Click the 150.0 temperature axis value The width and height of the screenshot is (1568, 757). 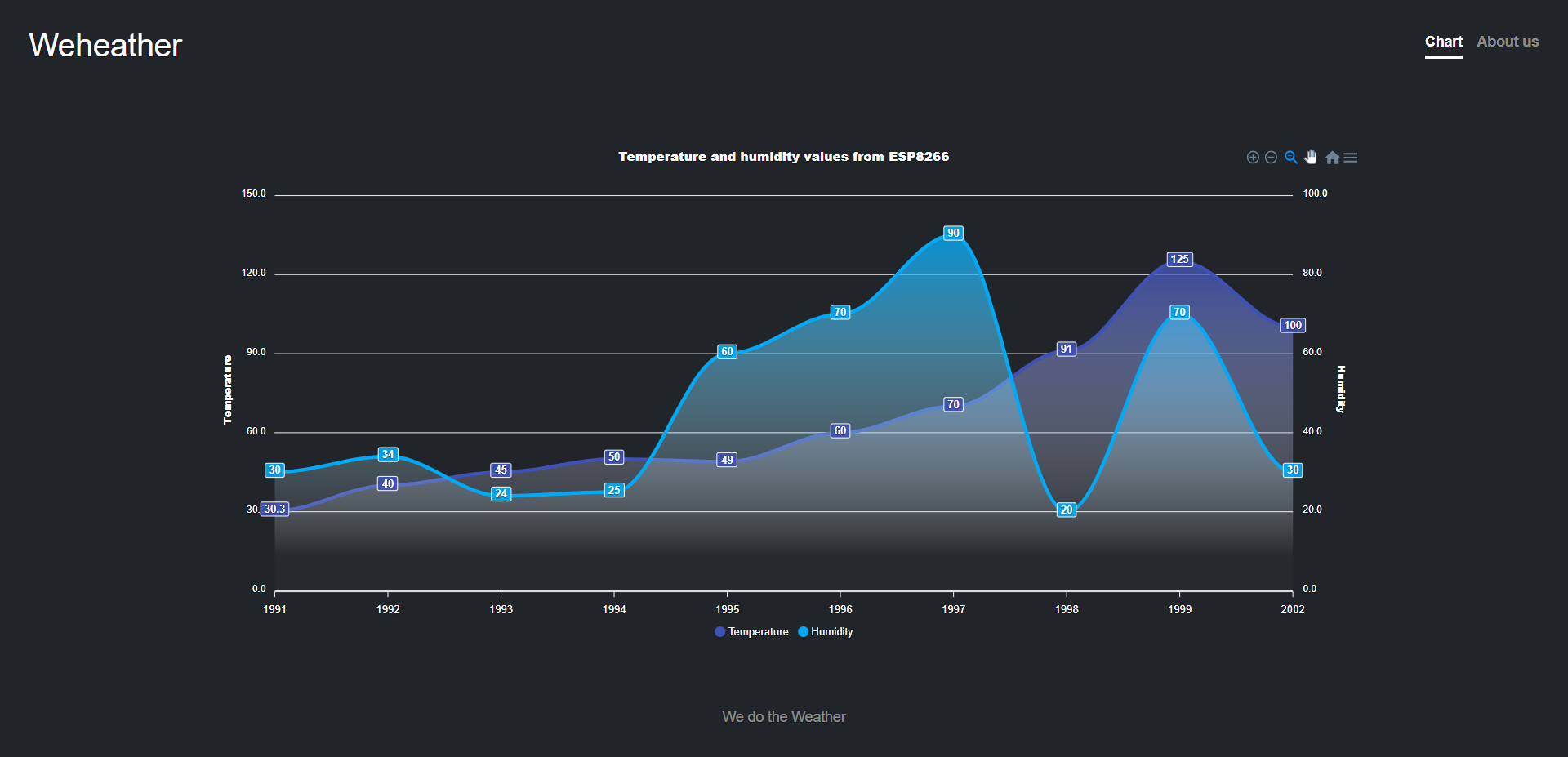pos(253,194)
